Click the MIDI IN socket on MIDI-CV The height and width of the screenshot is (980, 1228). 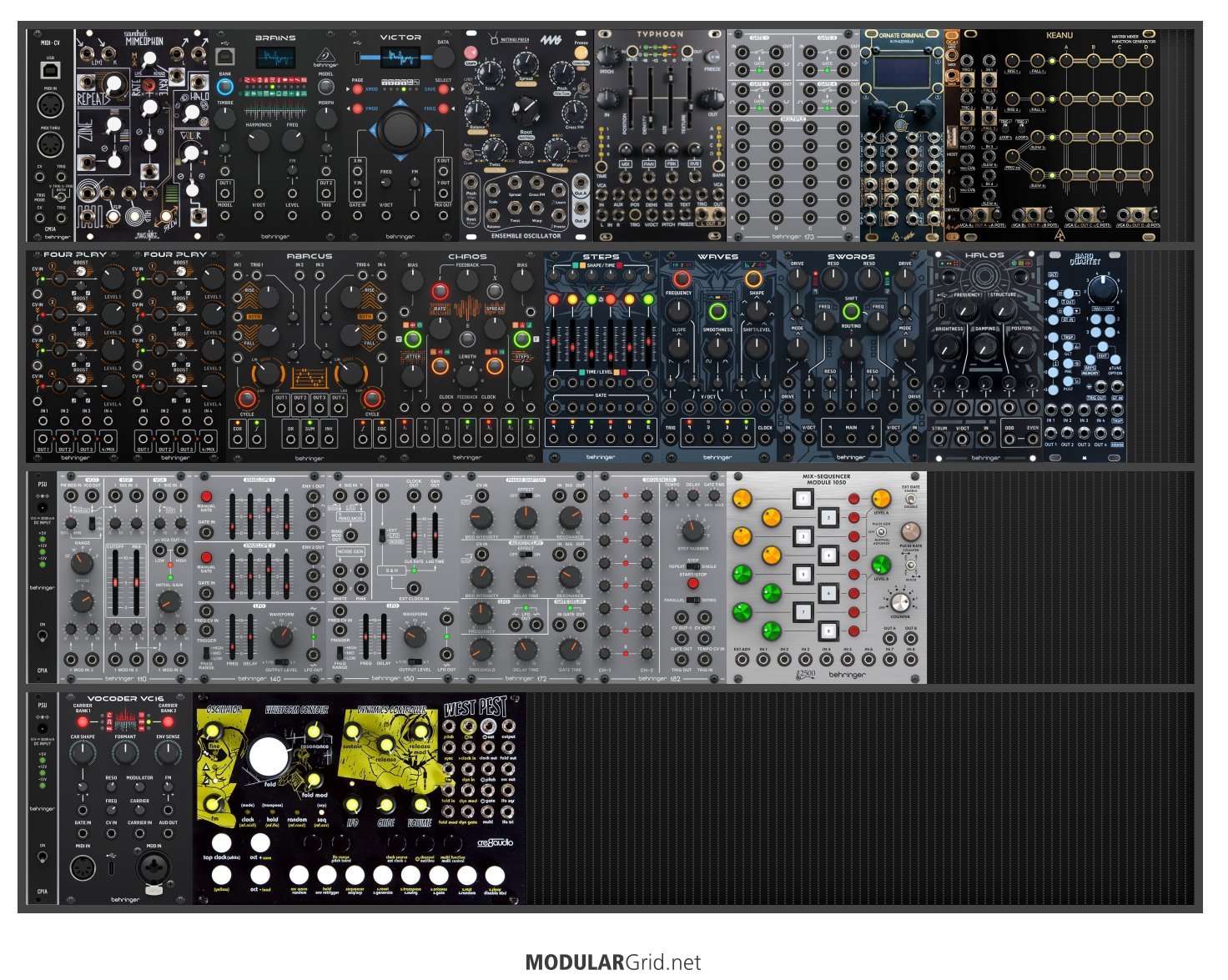pyautogui.click(x=50, y=106)
